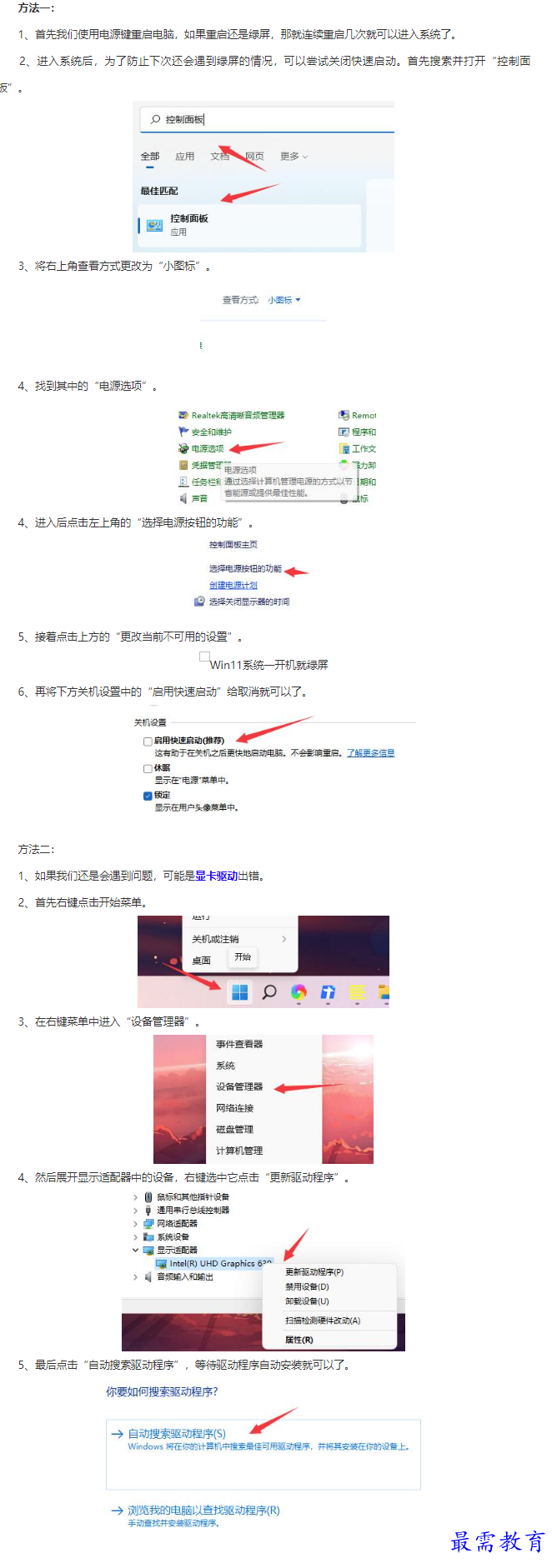Viewport: 552px width, 1568px height.
Task: Click the Windows Start button on taskbar
Action: coord(240,991)
